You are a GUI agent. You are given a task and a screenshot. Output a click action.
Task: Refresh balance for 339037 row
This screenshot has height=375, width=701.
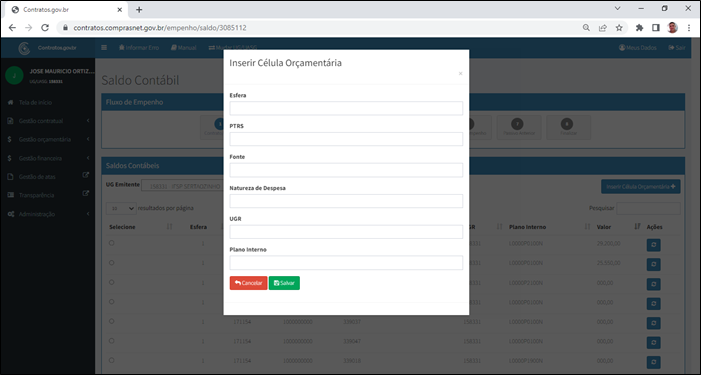click(x=654, y=323)
